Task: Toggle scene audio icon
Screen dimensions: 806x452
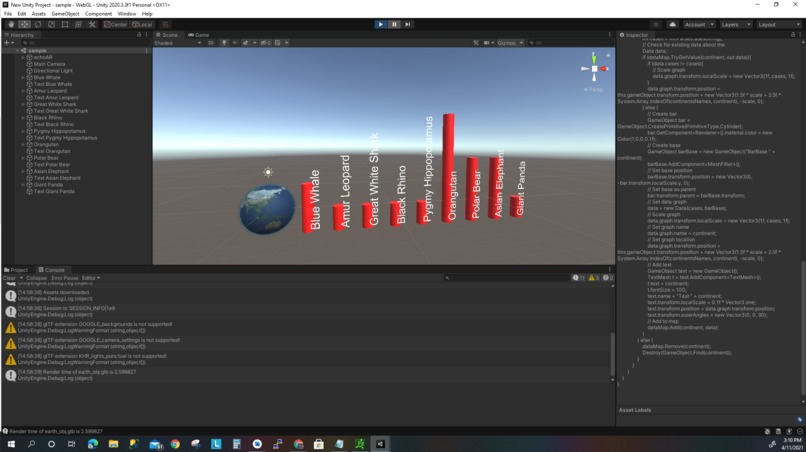Action: tap(235, 43)
